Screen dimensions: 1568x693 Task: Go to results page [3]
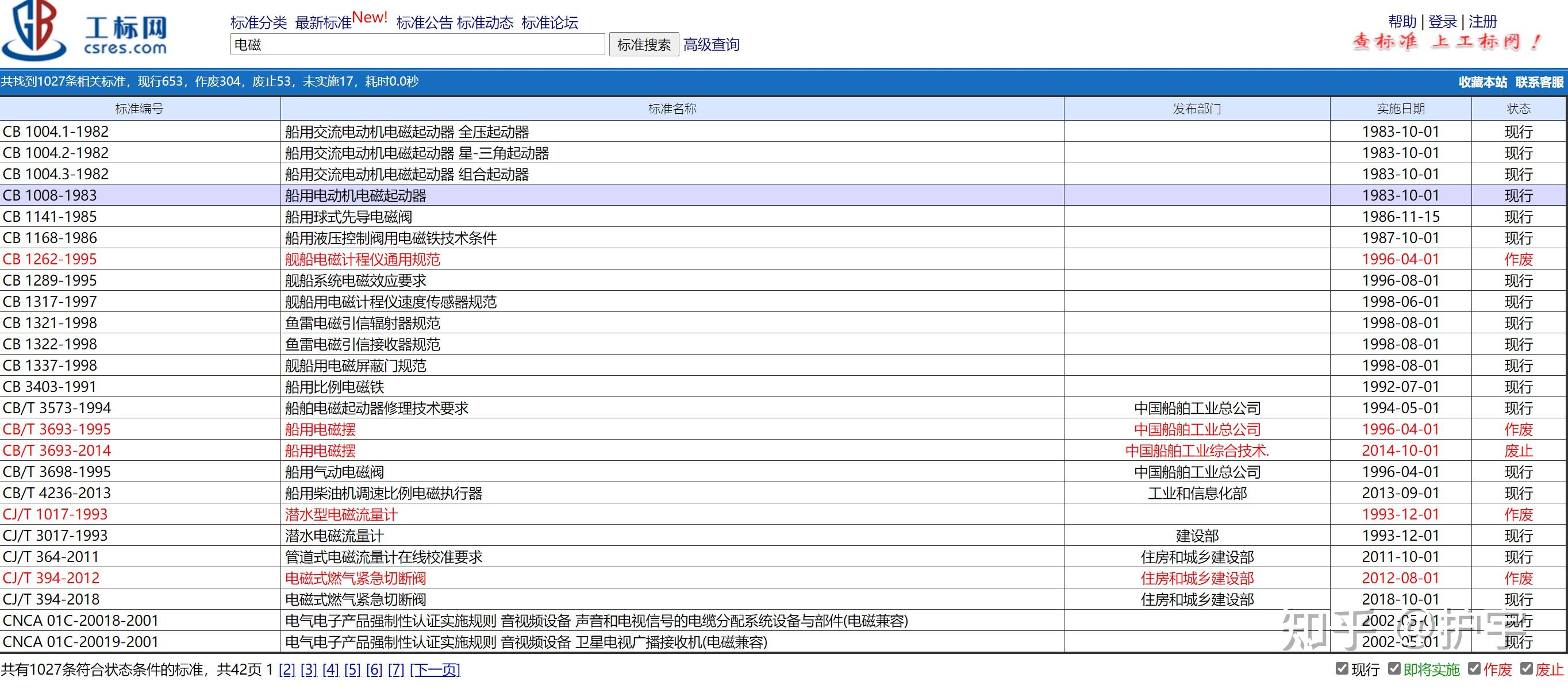[309, 670]
